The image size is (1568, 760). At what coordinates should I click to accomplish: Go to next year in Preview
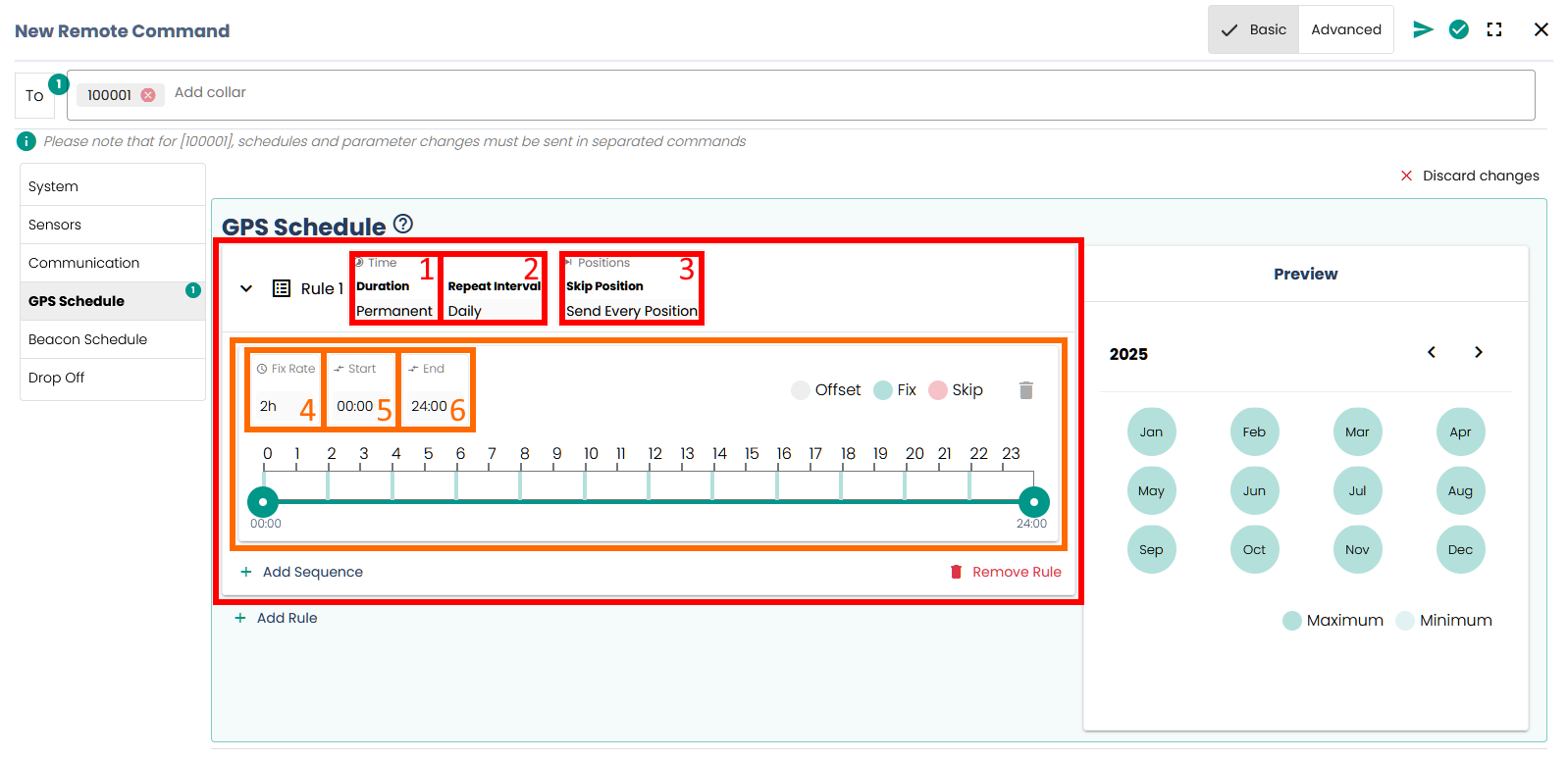click(1478, 352)
